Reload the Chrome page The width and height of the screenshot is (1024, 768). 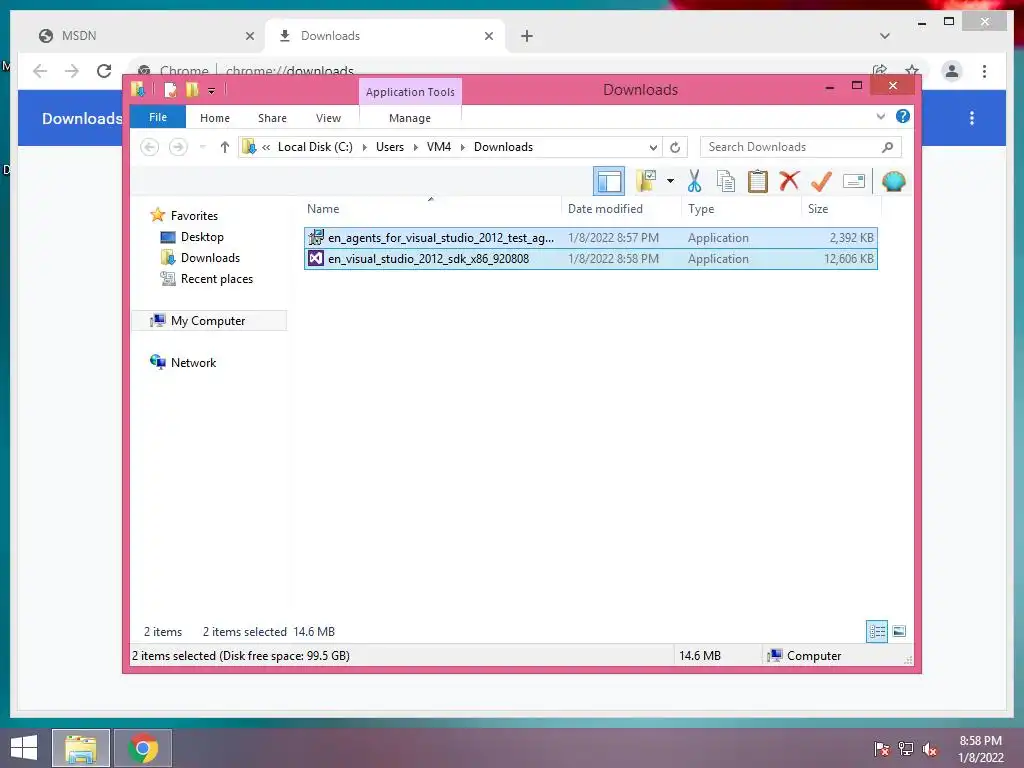[104, 71]
